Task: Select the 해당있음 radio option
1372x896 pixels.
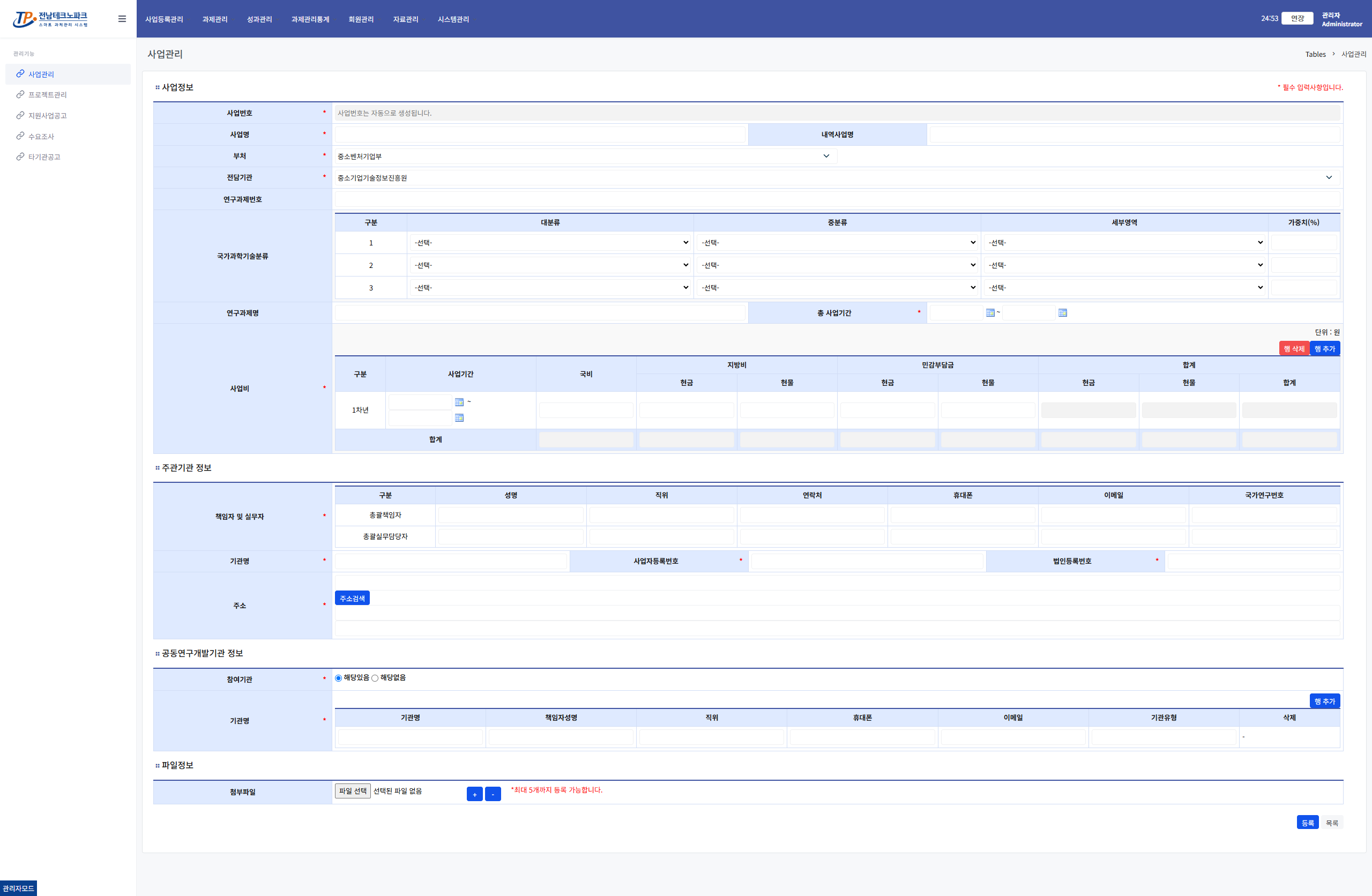Action: click(338, 678)
